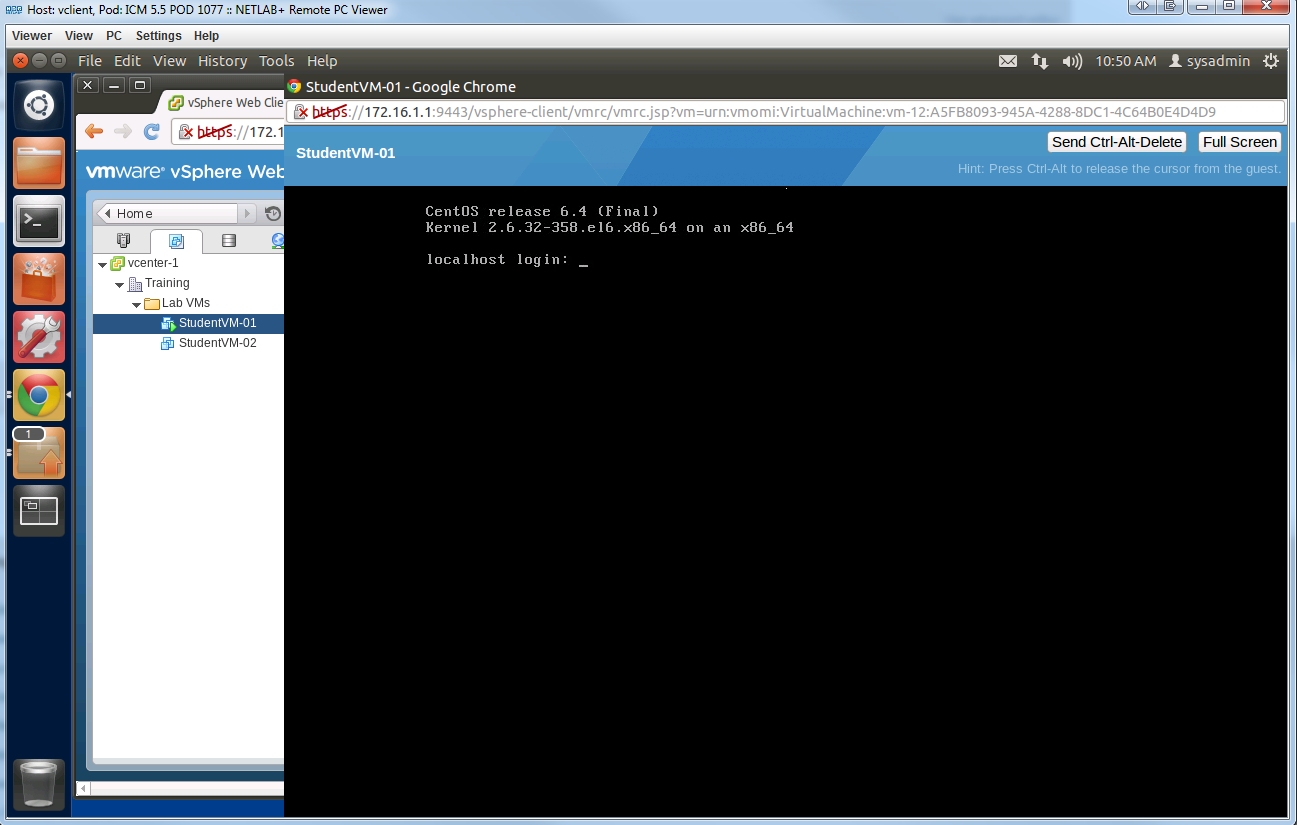Open the History menu
The height and width of the screenshot is (825, 1297).
click(222, 61)
